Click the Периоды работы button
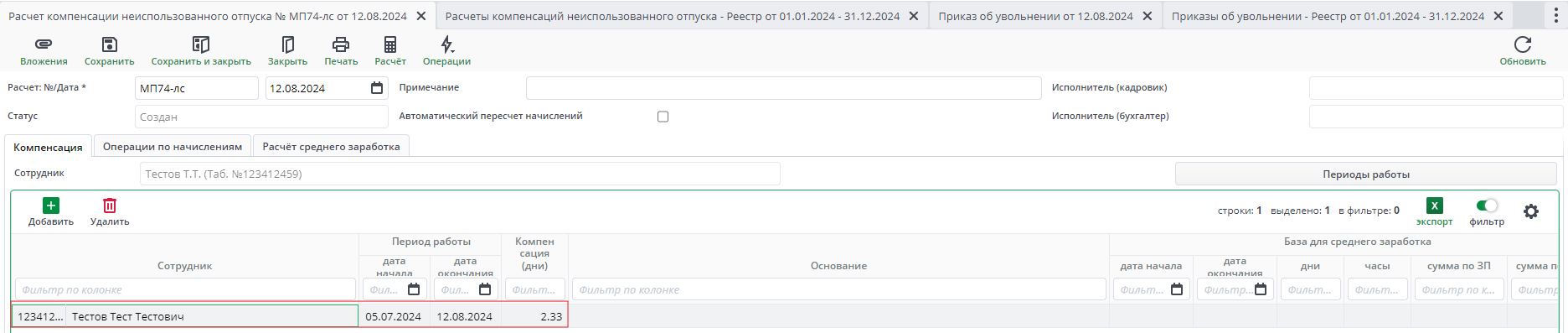This screenshot has height=333, width=1568. (1366, 174)
